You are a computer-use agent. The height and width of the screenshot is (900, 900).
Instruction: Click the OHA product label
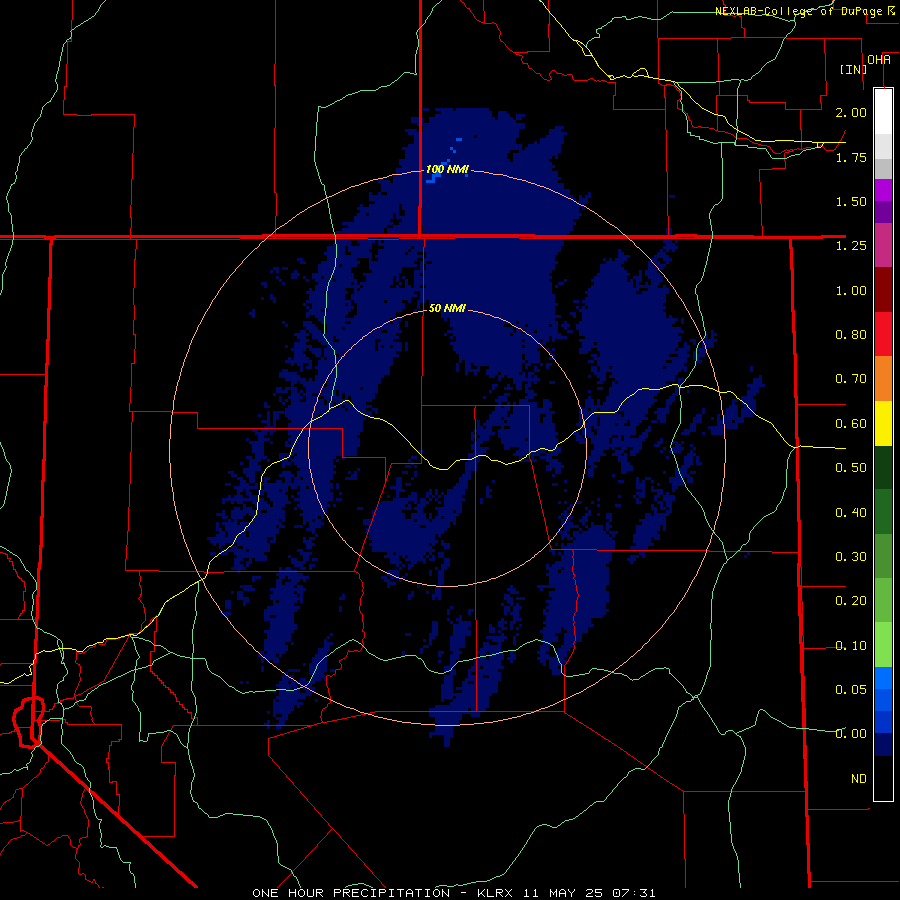tap(879, 60)
